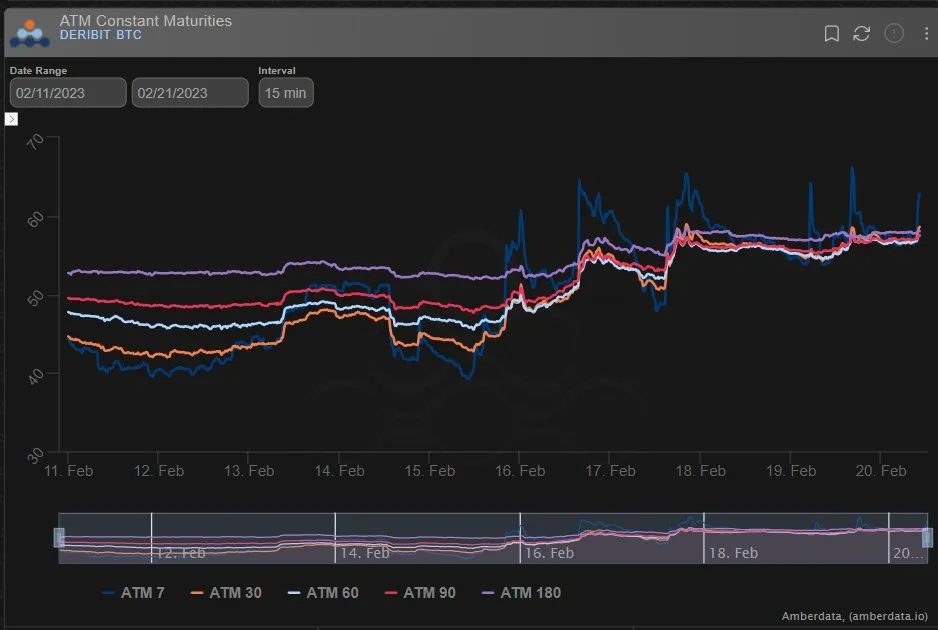Click the DERIBIT BTC subtitle

pyautogui.click(x=100, y=35)
